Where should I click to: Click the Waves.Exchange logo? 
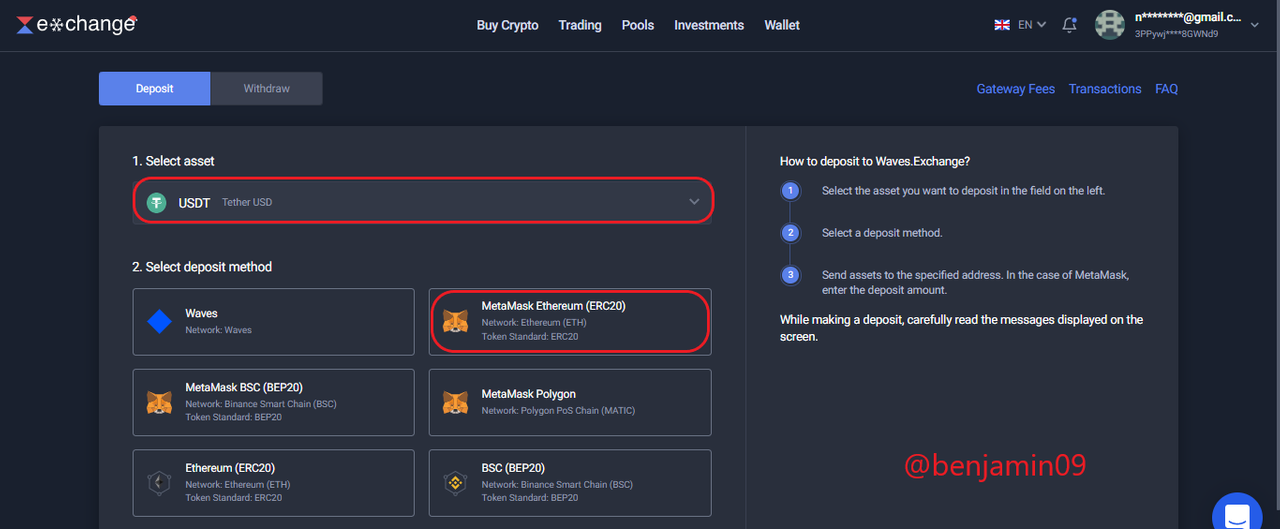coord(77,24)
